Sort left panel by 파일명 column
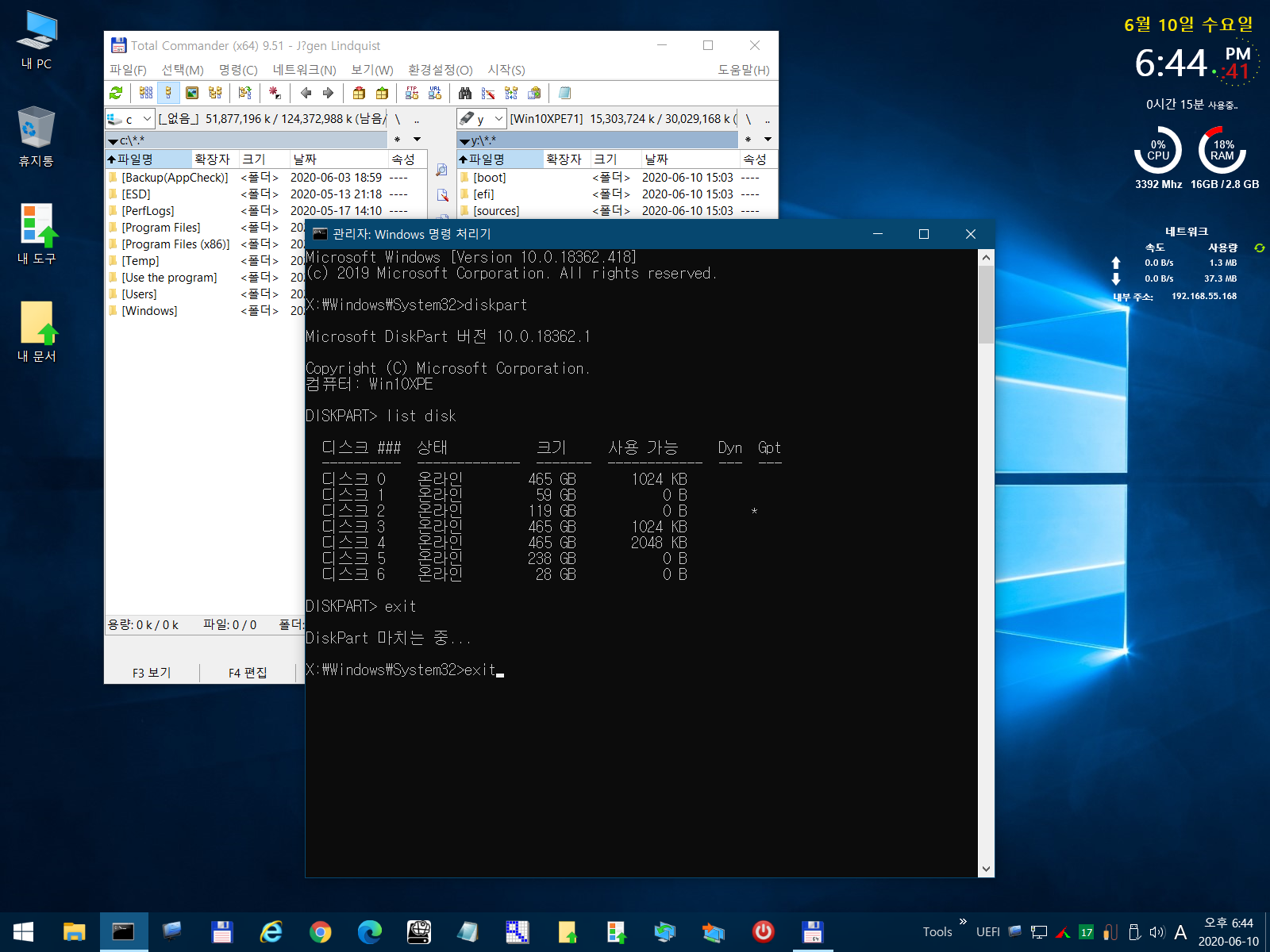1270x952 pixels. click(x=148, y=159)
